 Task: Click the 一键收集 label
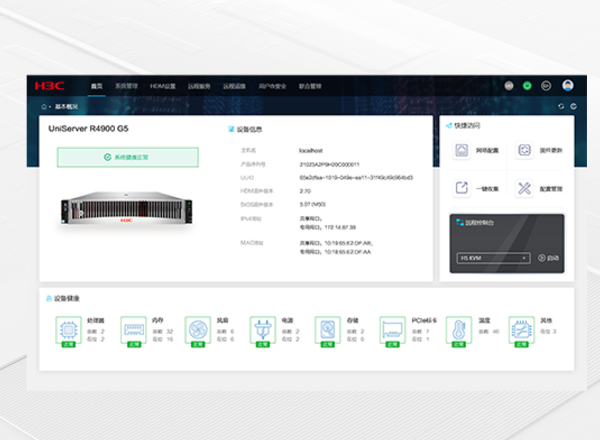point(487,189)
